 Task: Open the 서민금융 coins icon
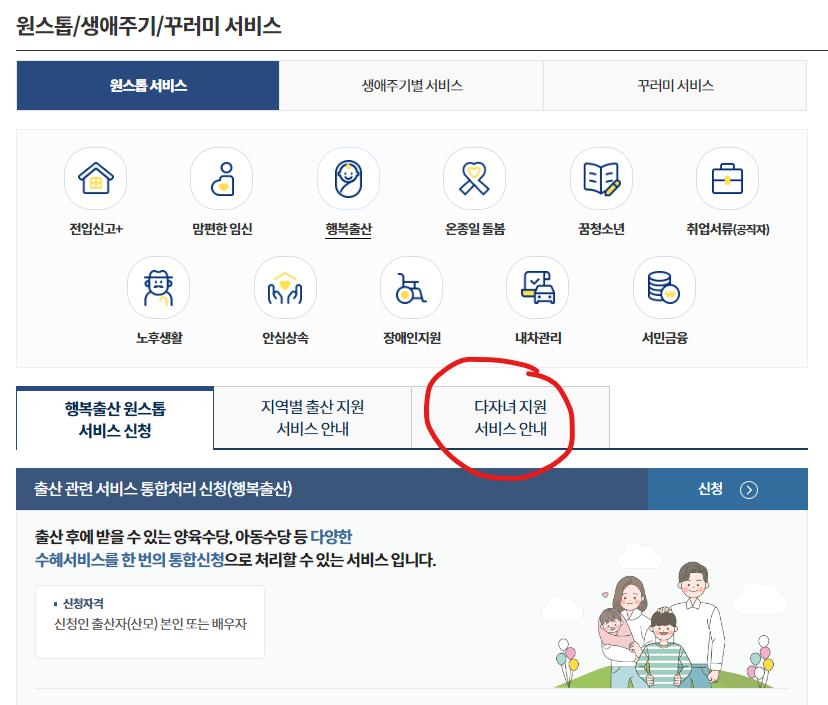664,288
